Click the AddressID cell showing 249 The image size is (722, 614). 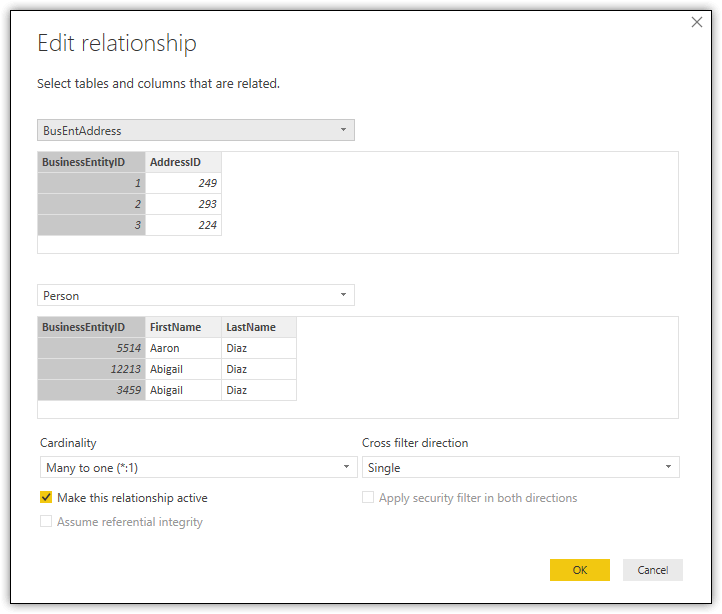[183, 183]
